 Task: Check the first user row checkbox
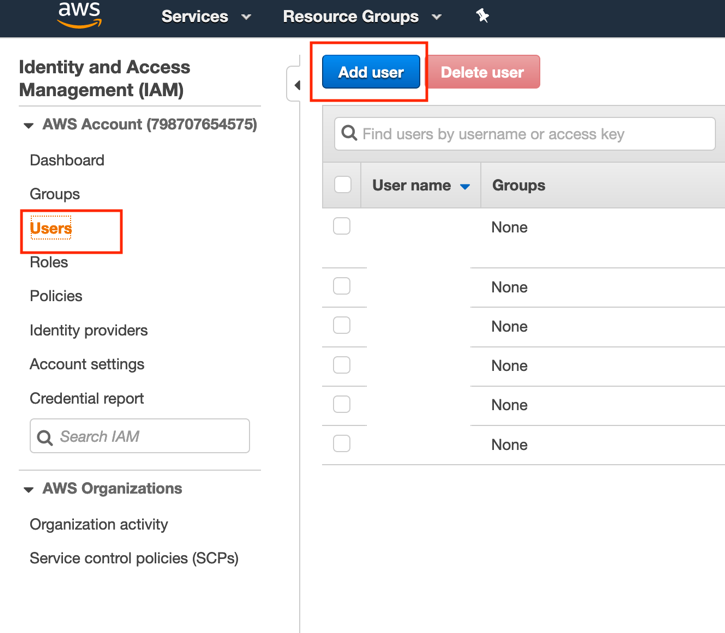(342, 226)
